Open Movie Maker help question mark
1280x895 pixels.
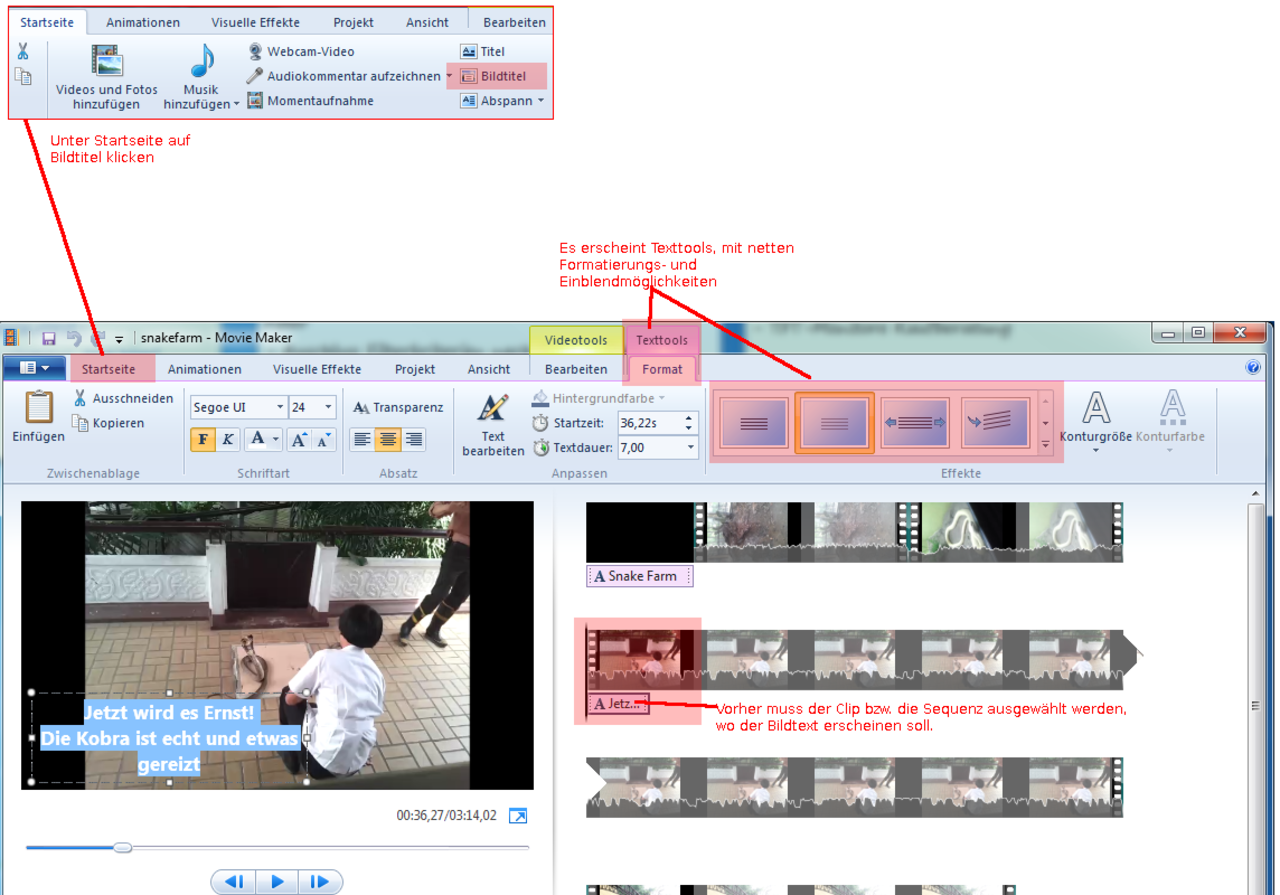pyautogui.click(x=1253, y=368)
